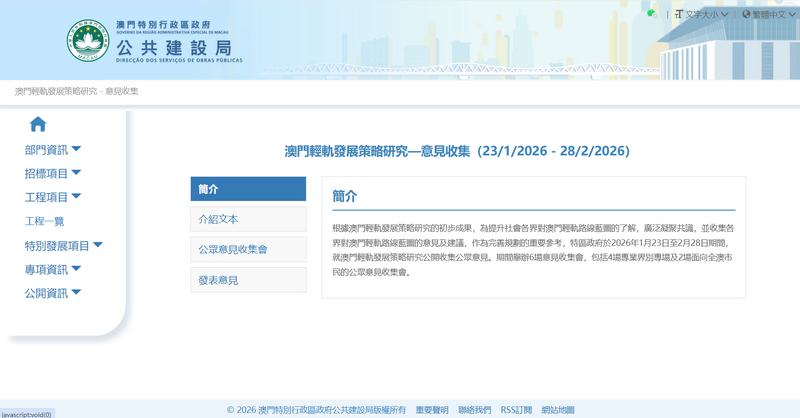The height and width of the screenshot is (418, 800).
Task: Select the 介紹文本 tab
Action: (x=248, y=219)
